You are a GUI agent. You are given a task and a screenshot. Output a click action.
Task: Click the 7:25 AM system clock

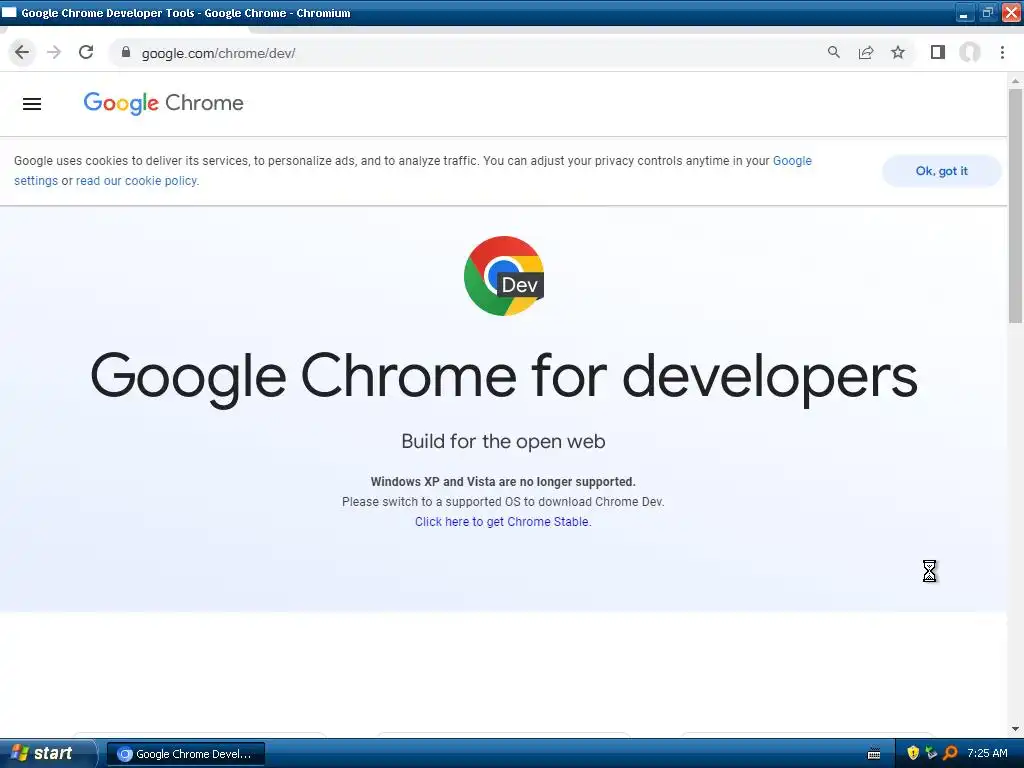pos(987,753)
